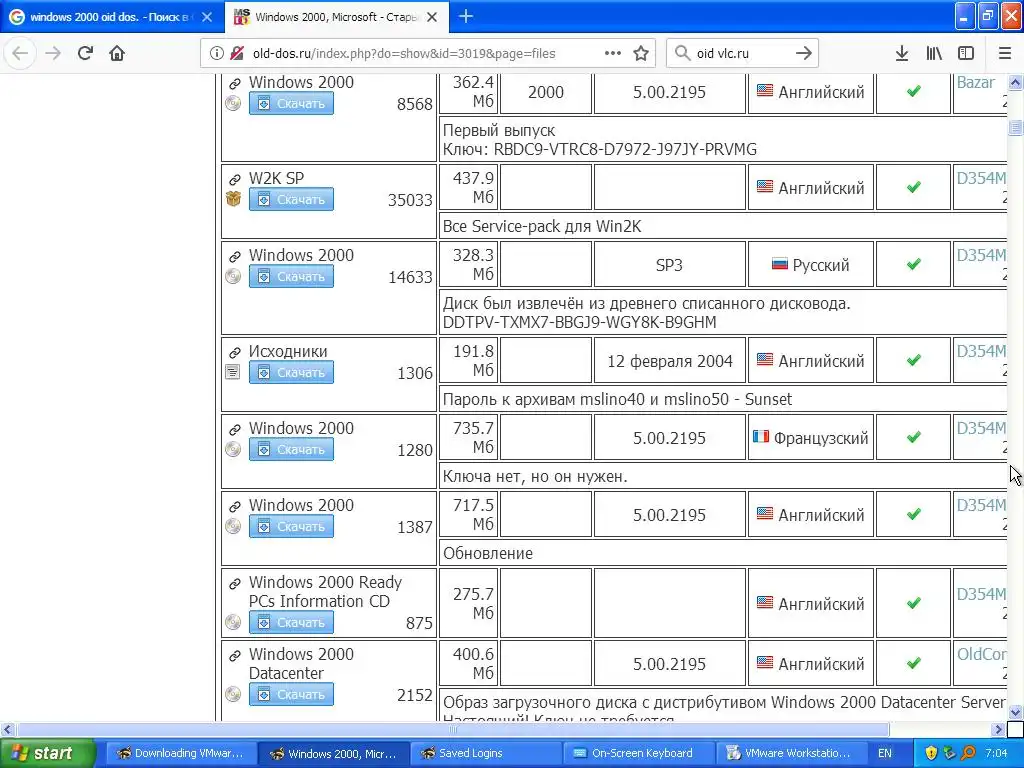Switch to Downloading VMware taskbar item
The image size is (1024, 768).
(180, 753)
